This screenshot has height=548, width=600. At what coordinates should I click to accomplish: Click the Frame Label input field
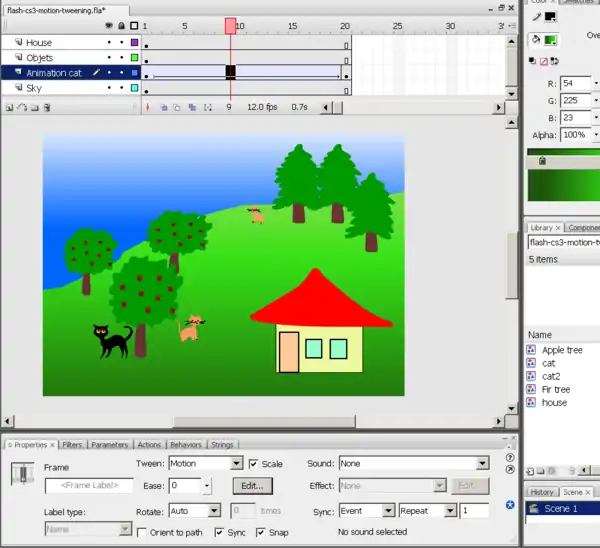(x=89, y=485)
